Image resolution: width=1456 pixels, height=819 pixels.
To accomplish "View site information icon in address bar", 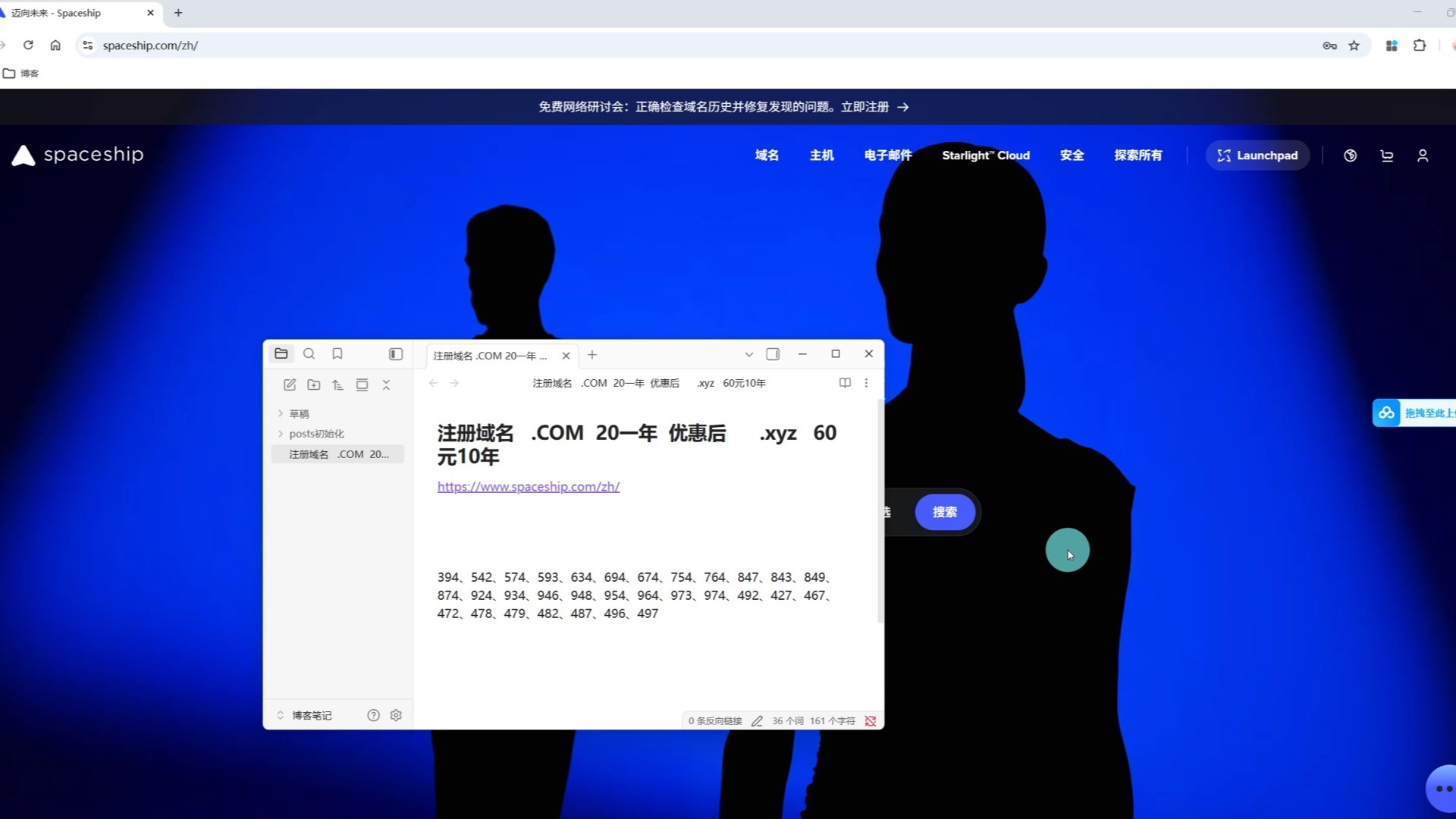I will coord(88,45).
